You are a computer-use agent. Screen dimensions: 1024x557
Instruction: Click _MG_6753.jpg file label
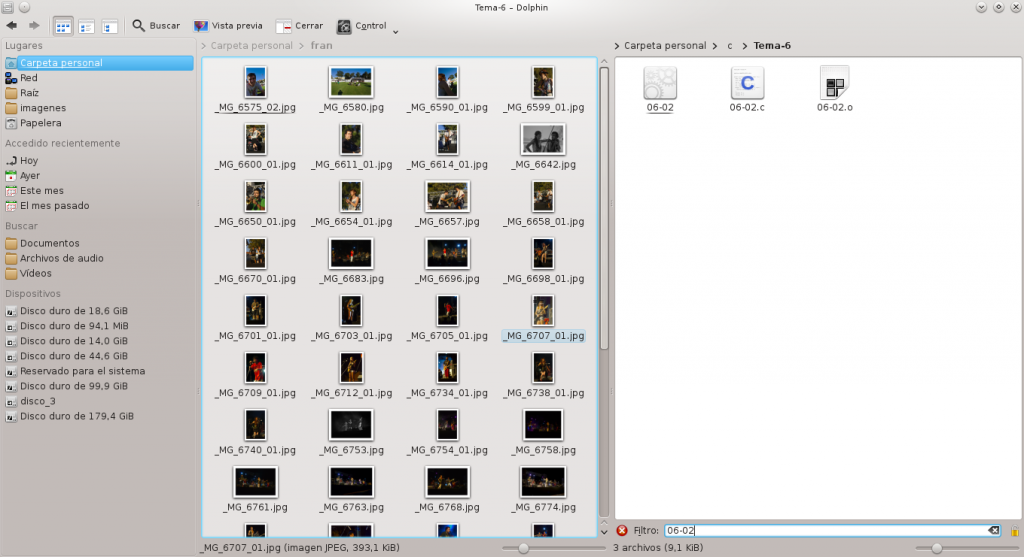point(351,451)
